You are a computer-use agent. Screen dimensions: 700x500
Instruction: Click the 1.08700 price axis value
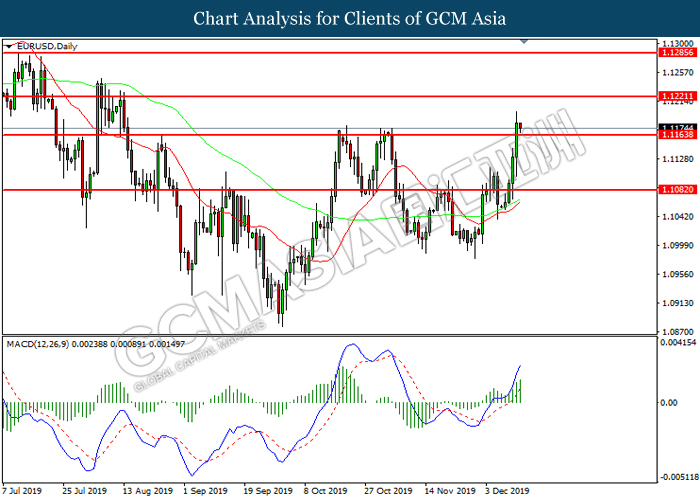click(678, 332)
